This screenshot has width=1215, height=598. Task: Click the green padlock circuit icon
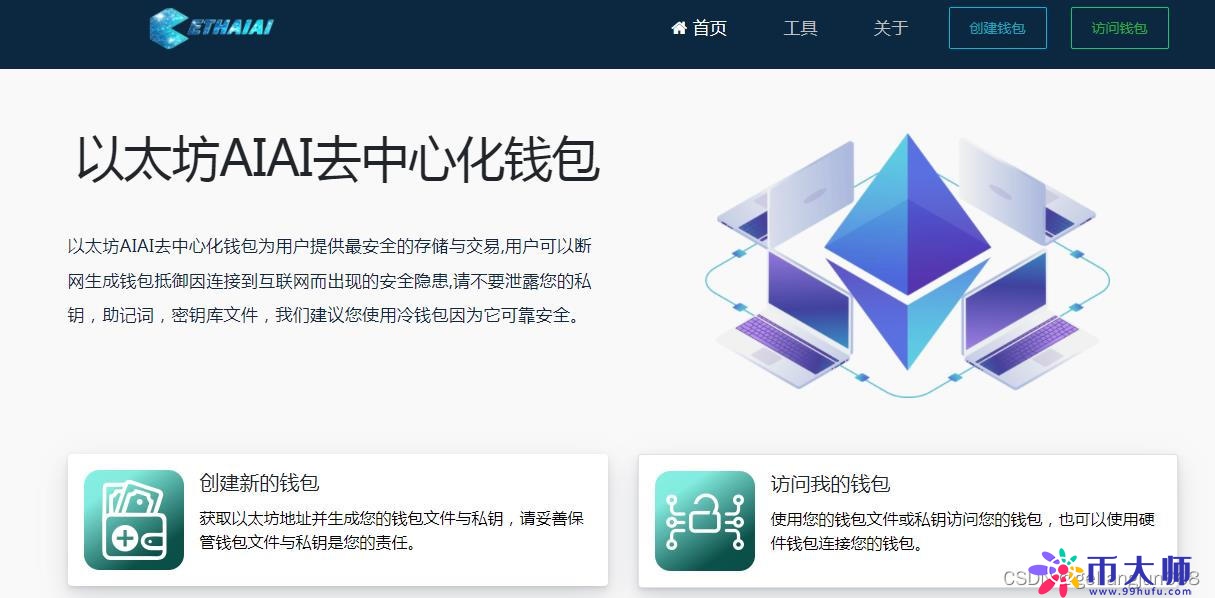point(705,520)
